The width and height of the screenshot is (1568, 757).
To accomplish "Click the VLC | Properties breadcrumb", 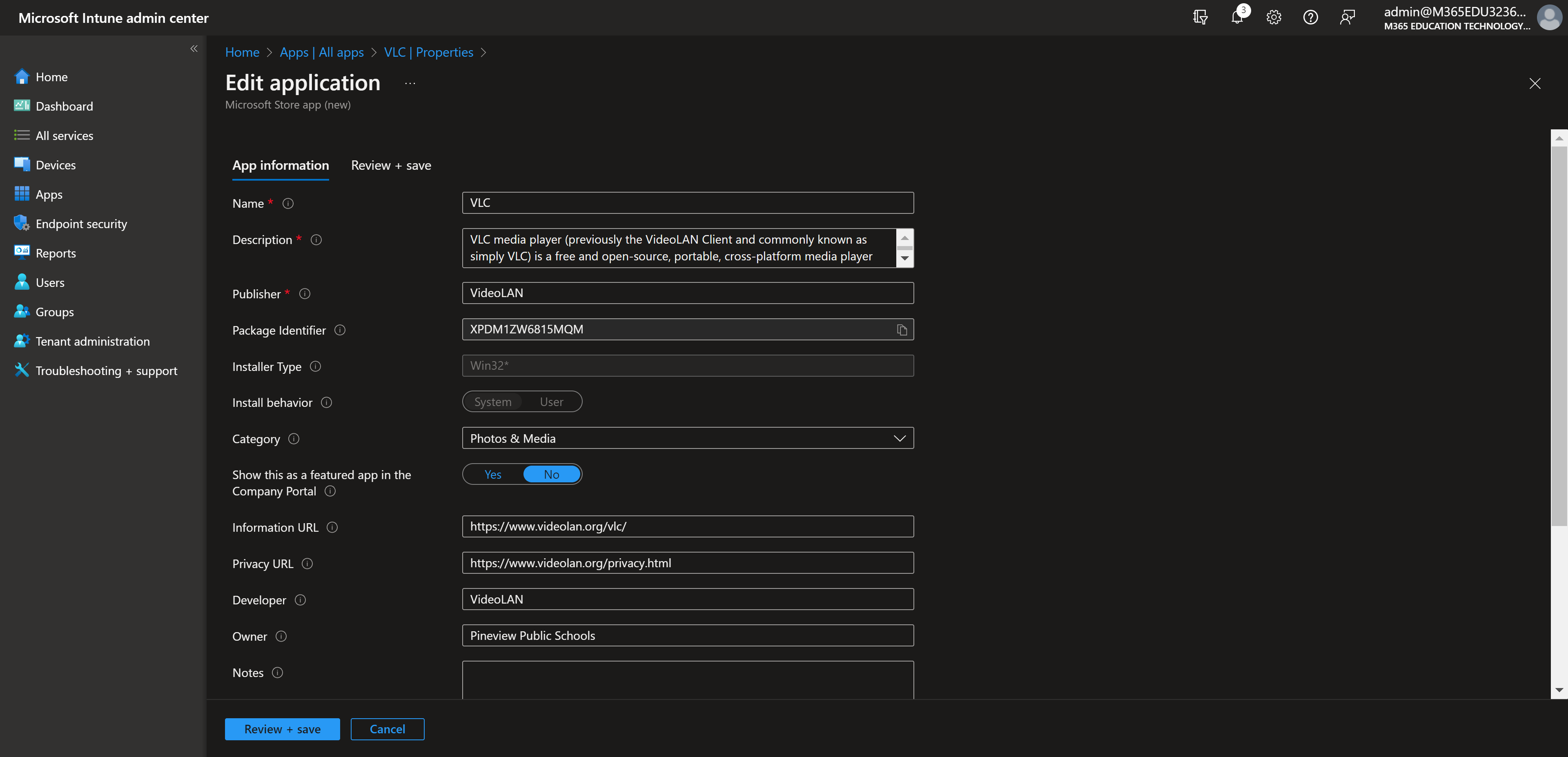I will 428,52.
